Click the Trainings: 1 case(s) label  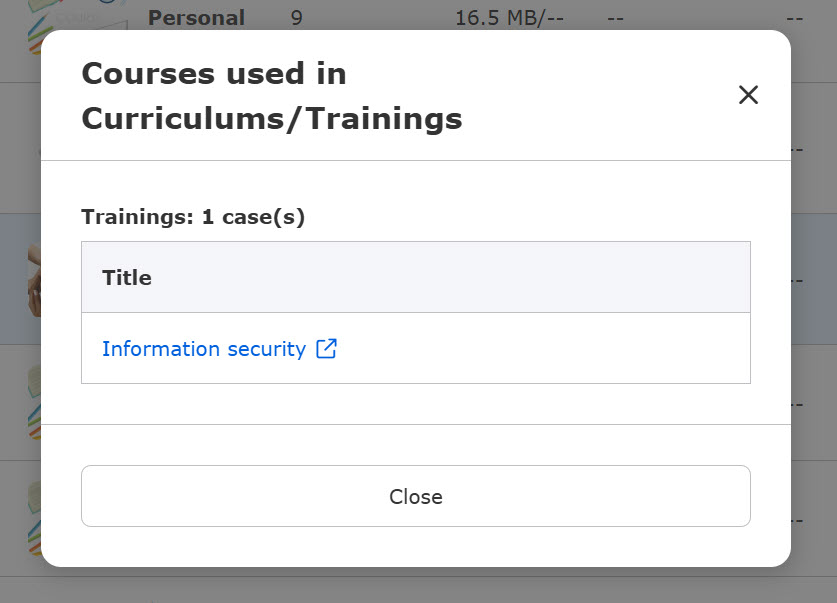(193, 217)
